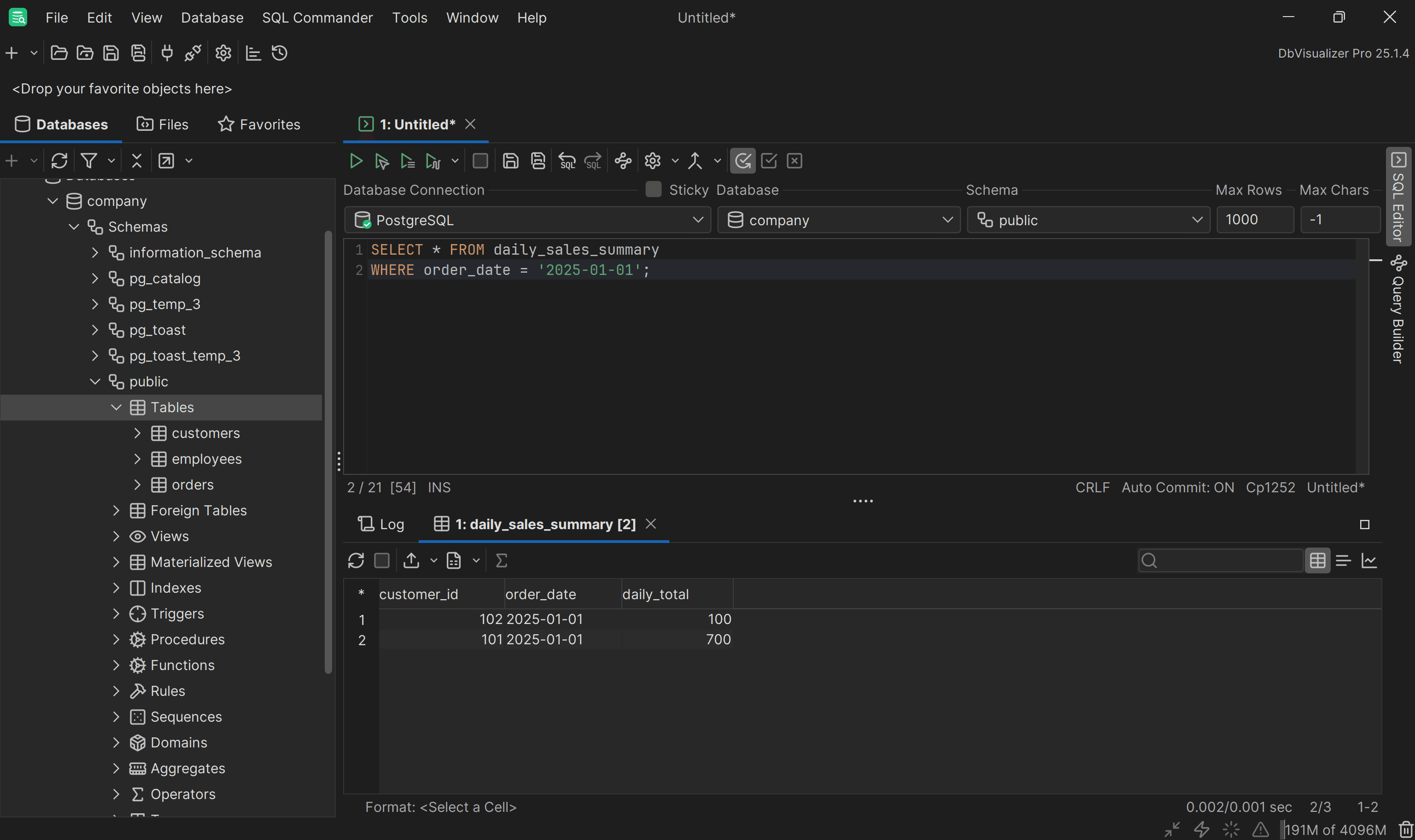
Task: Click the Stop execution square icon
Action: 480,161
